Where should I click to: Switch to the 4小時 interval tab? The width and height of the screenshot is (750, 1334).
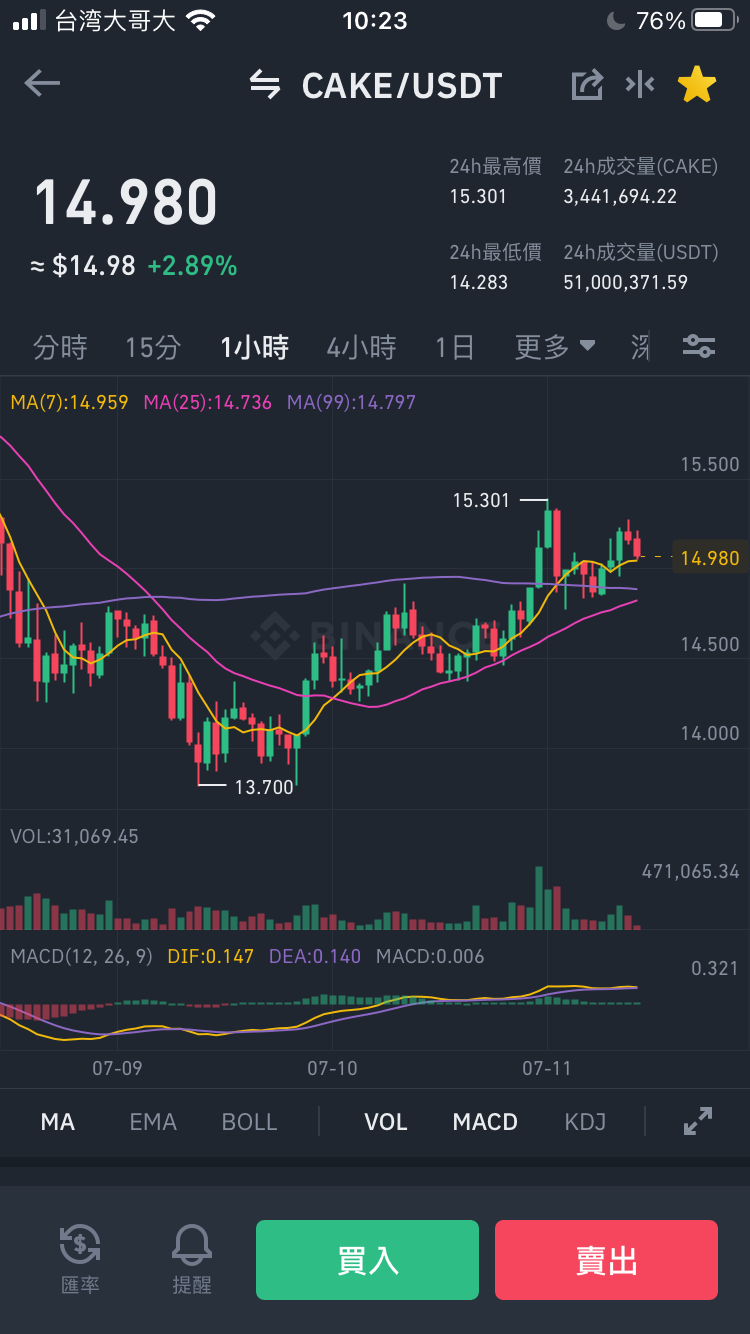[361, 347]
